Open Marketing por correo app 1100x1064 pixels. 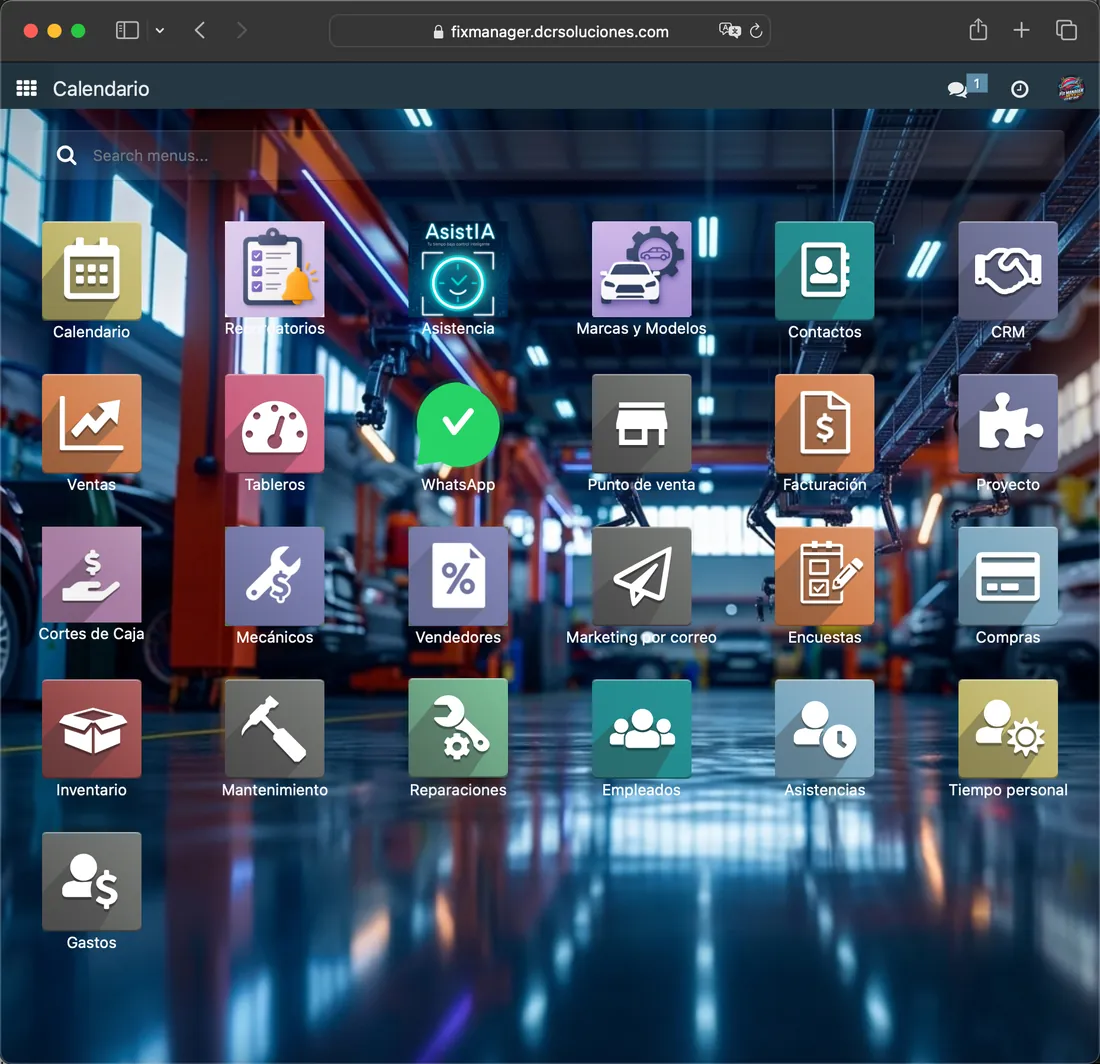(641, 577)
